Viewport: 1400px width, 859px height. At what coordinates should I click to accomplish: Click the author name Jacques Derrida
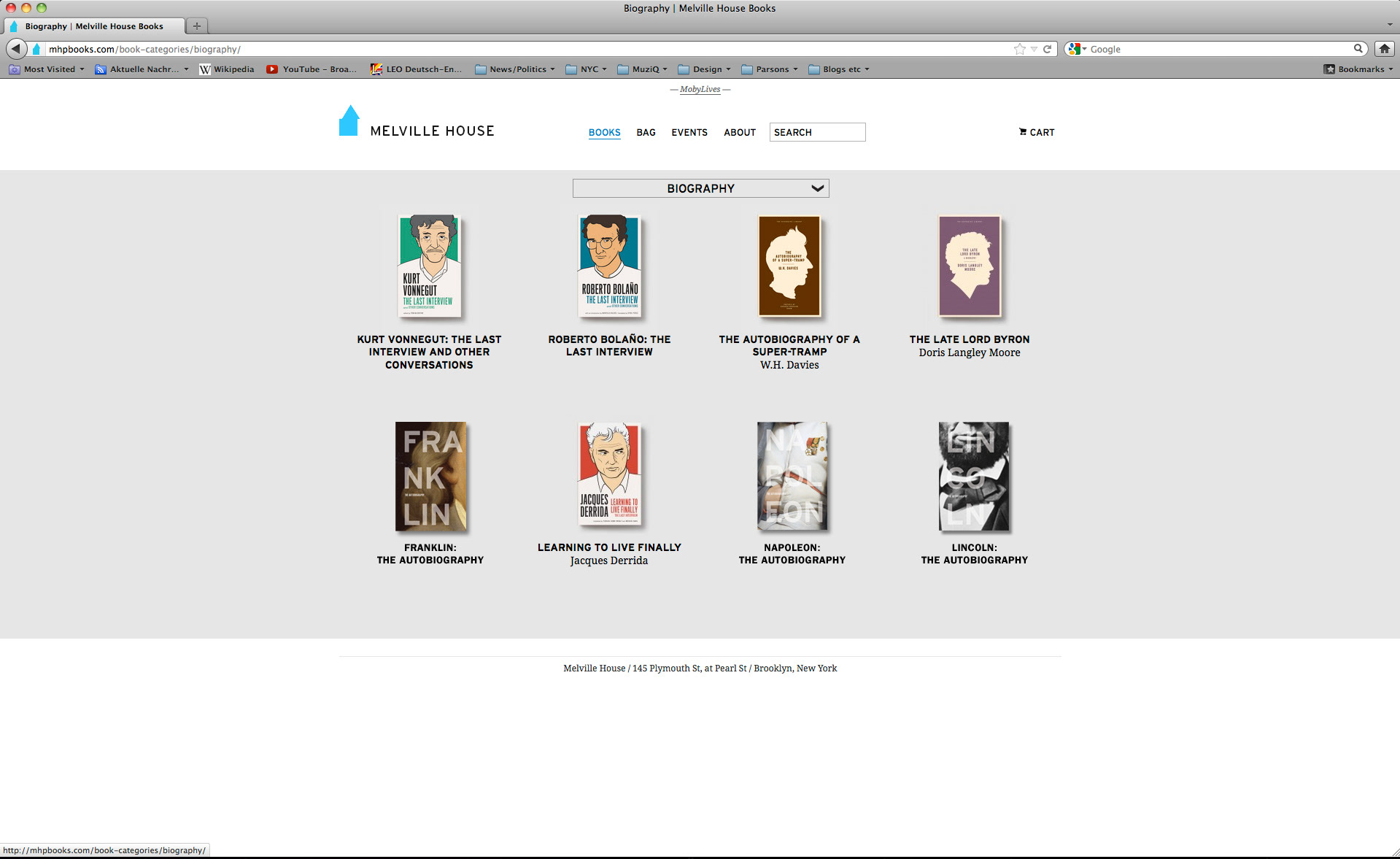pyautogui.click(x=609, y=561)
